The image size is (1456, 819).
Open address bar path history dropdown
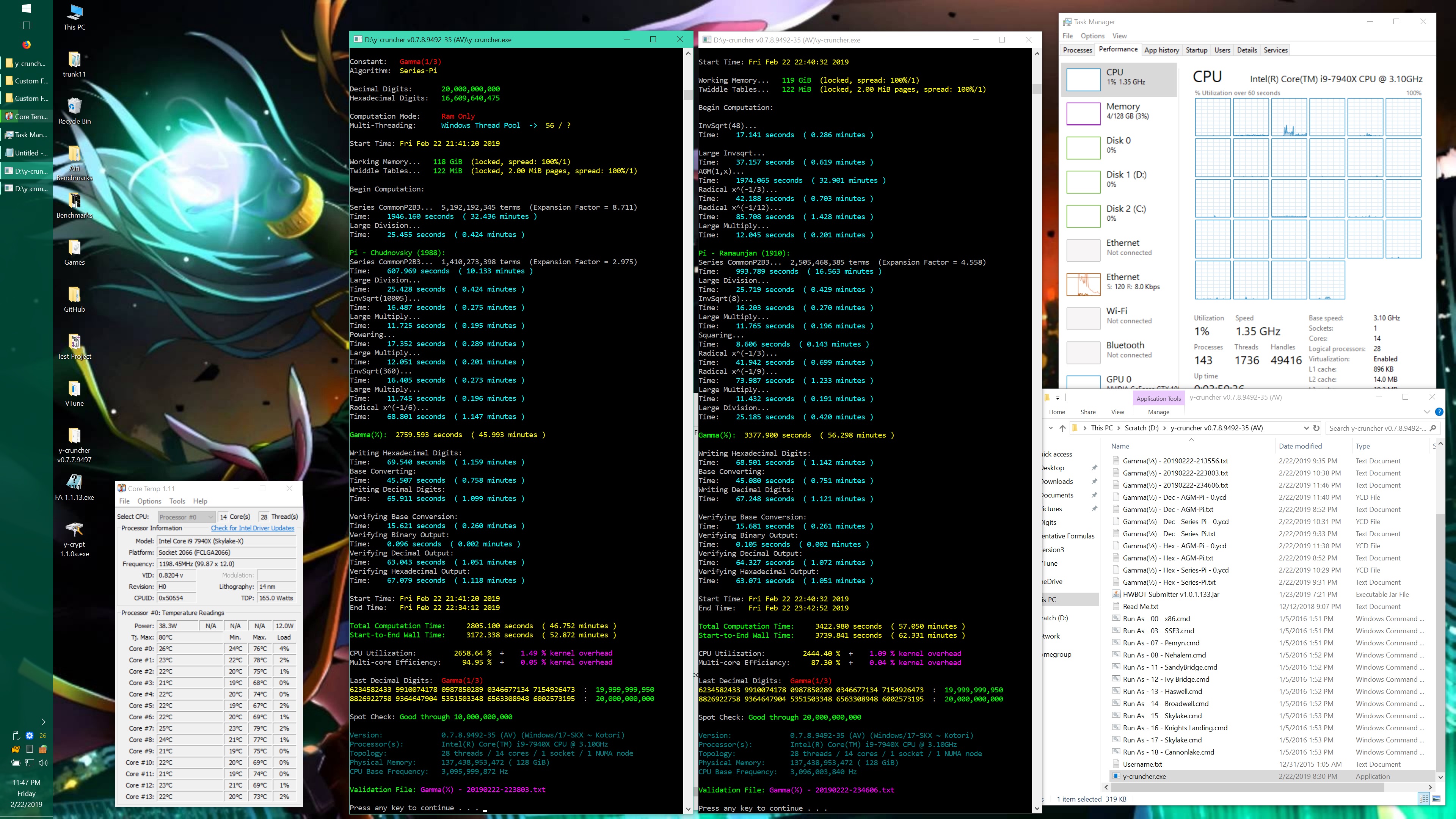click(x=1305, y=428)
